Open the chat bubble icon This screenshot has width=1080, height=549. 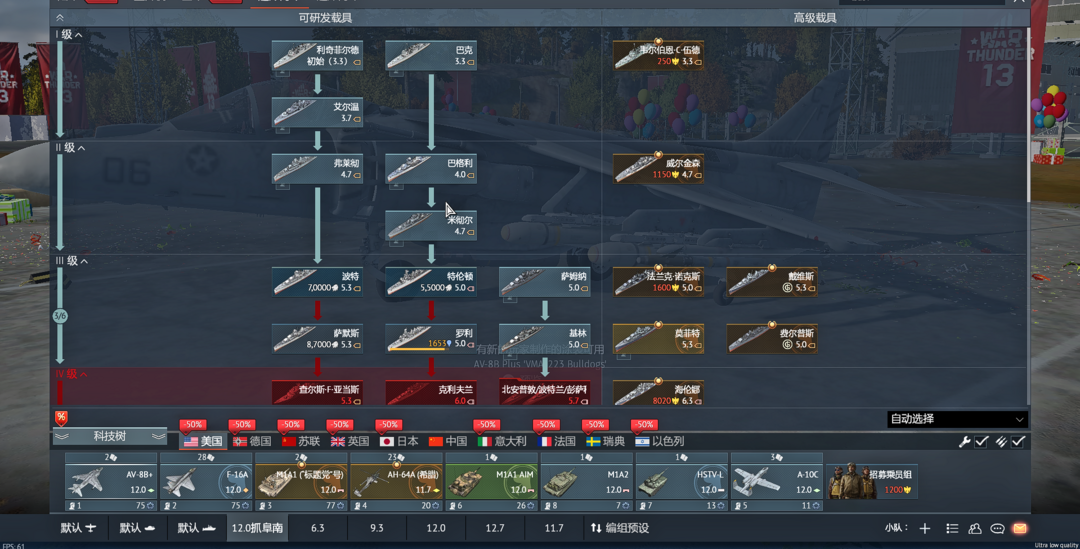997,528
